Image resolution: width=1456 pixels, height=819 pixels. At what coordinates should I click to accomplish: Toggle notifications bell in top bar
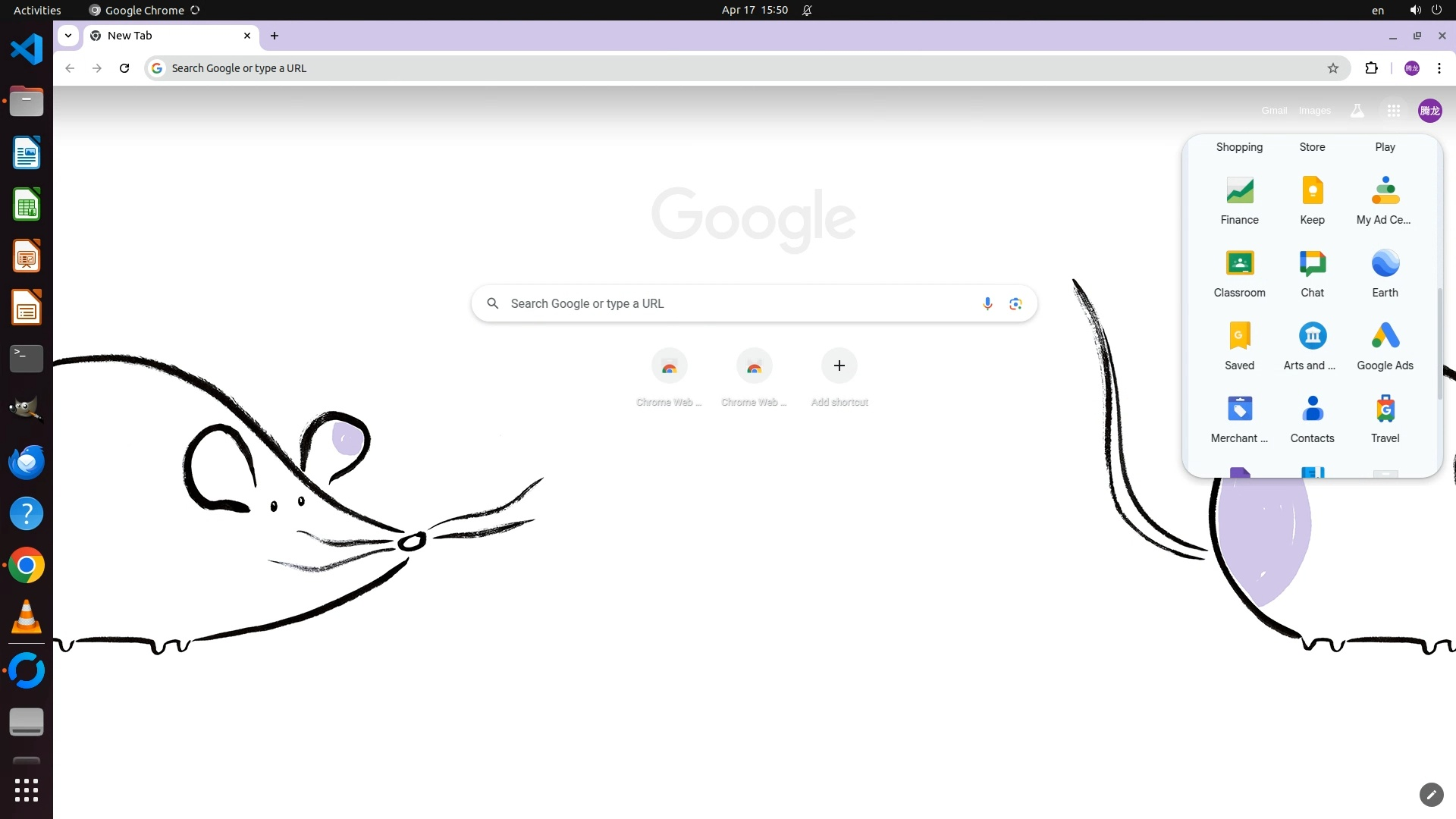(807, 10)
